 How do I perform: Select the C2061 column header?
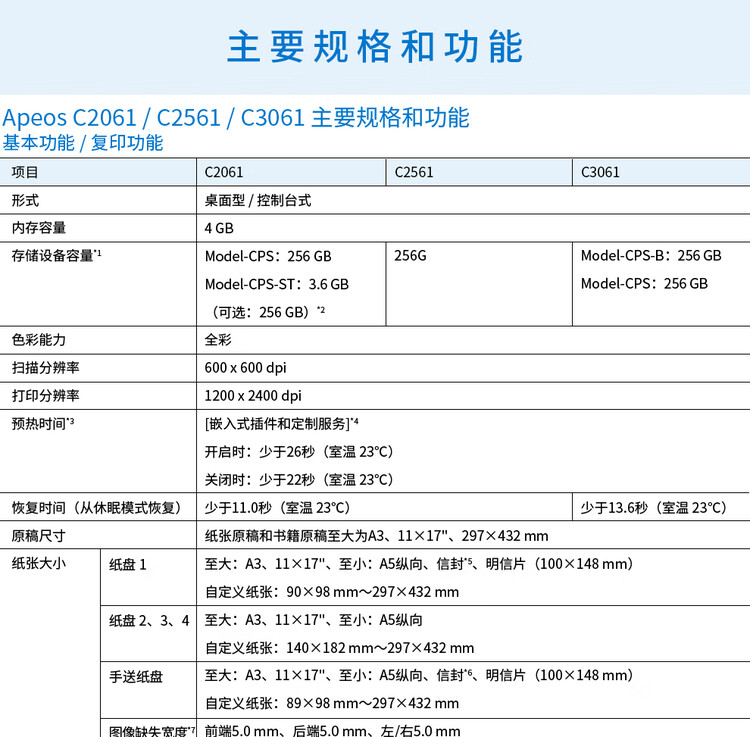click(x=224, y=172)
